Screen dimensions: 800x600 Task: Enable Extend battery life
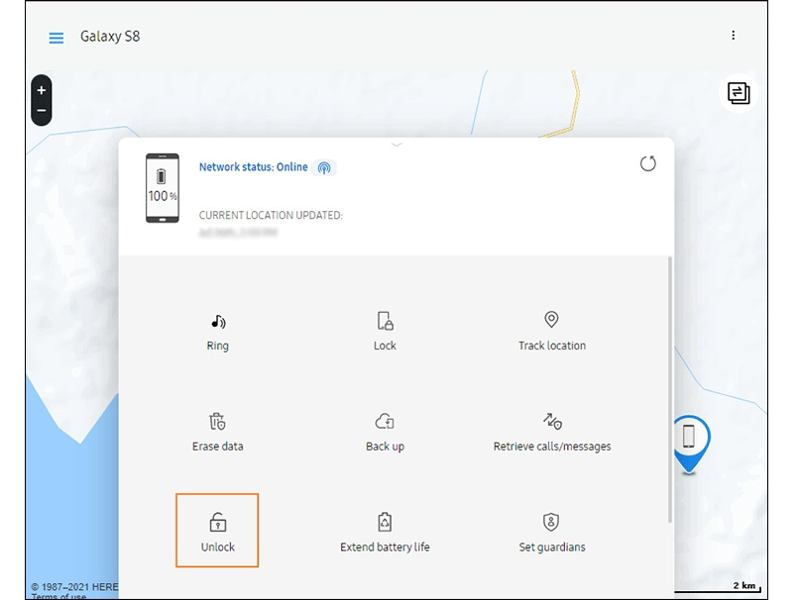(385, 532)
